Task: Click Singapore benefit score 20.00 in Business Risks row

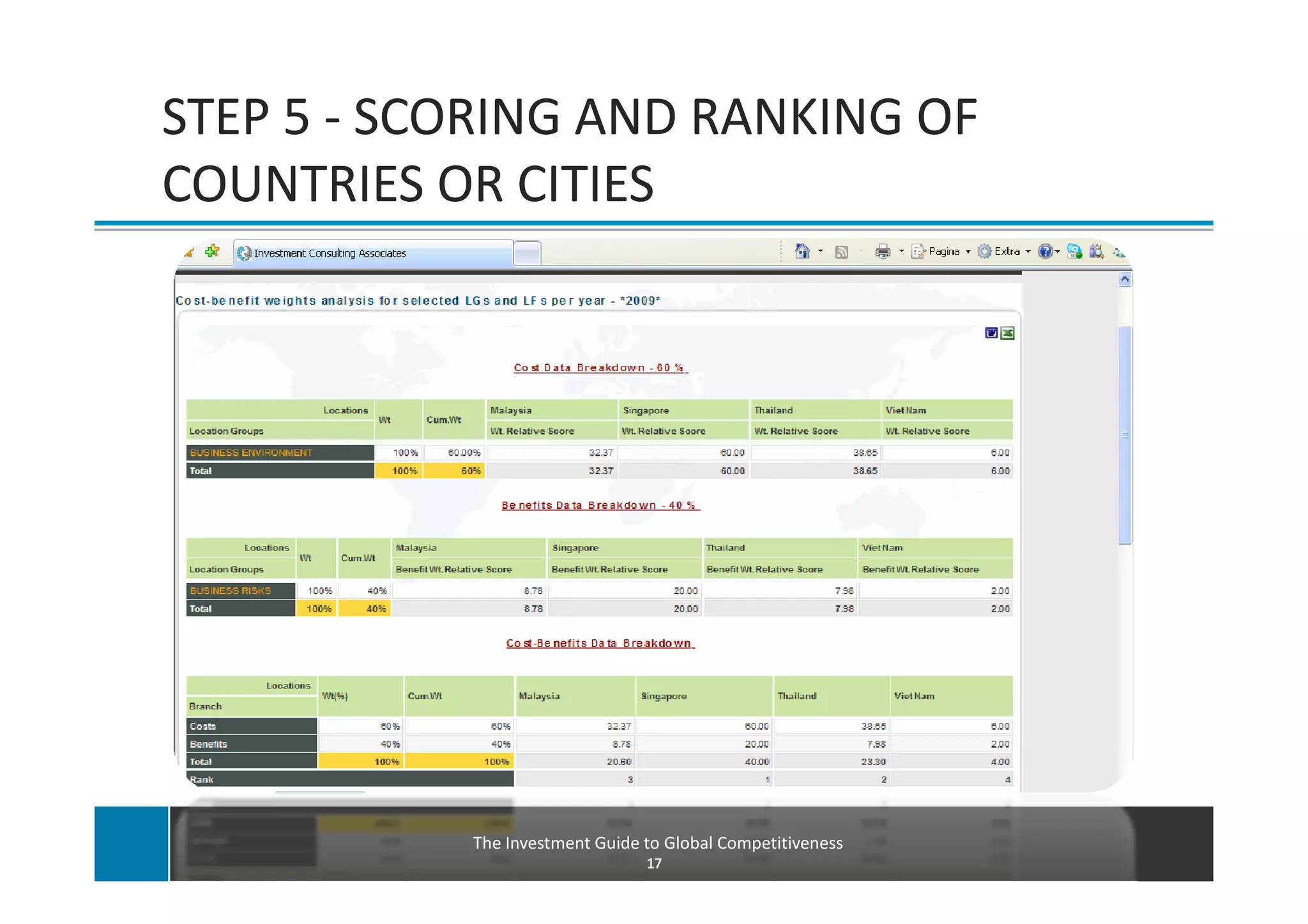Action: coord(625,591)
